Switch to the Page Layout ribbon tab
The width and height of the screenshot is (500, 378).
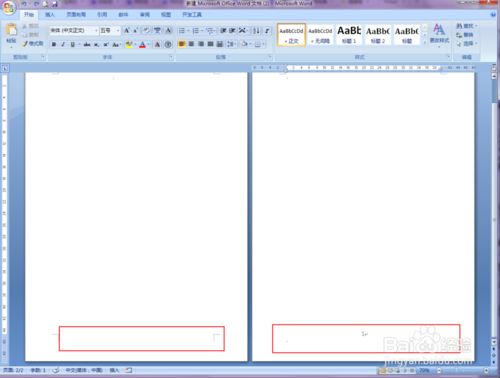(x=76, y=15)
